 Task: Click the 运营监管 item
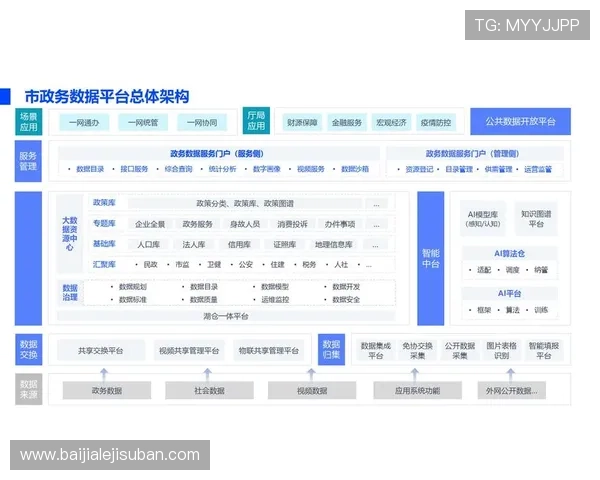coord(538,169)
